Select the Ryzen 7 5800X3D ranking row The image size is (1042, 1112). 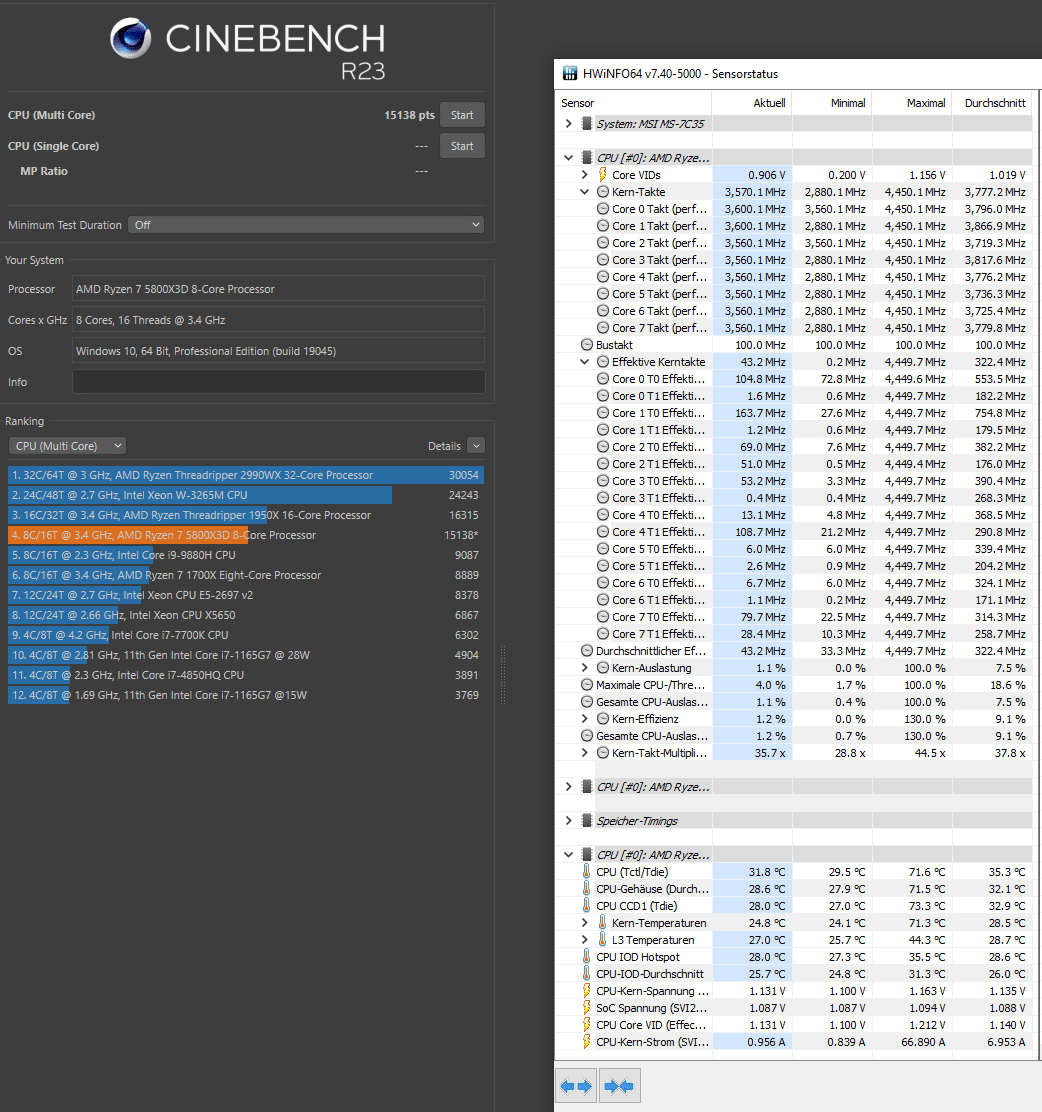point(246,535)
